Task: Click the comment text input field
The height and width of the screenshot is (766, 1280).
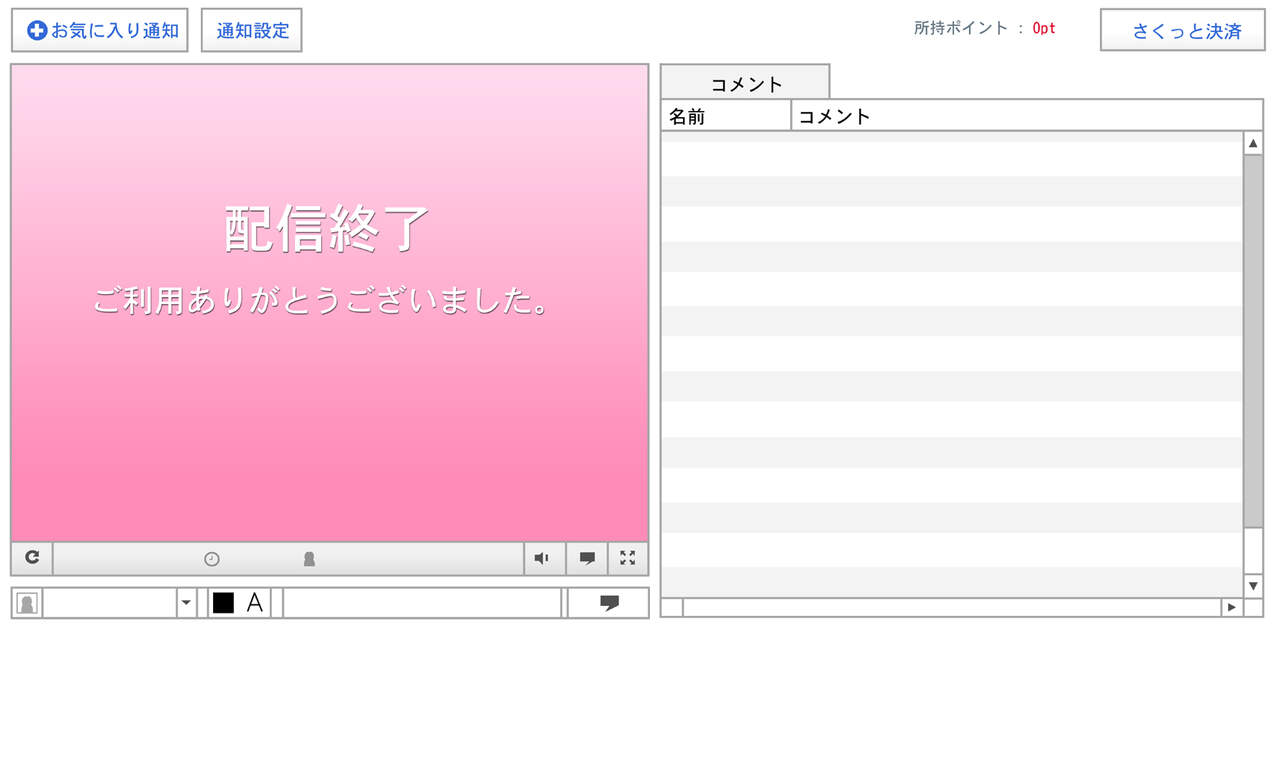Action: pos(422,603)
